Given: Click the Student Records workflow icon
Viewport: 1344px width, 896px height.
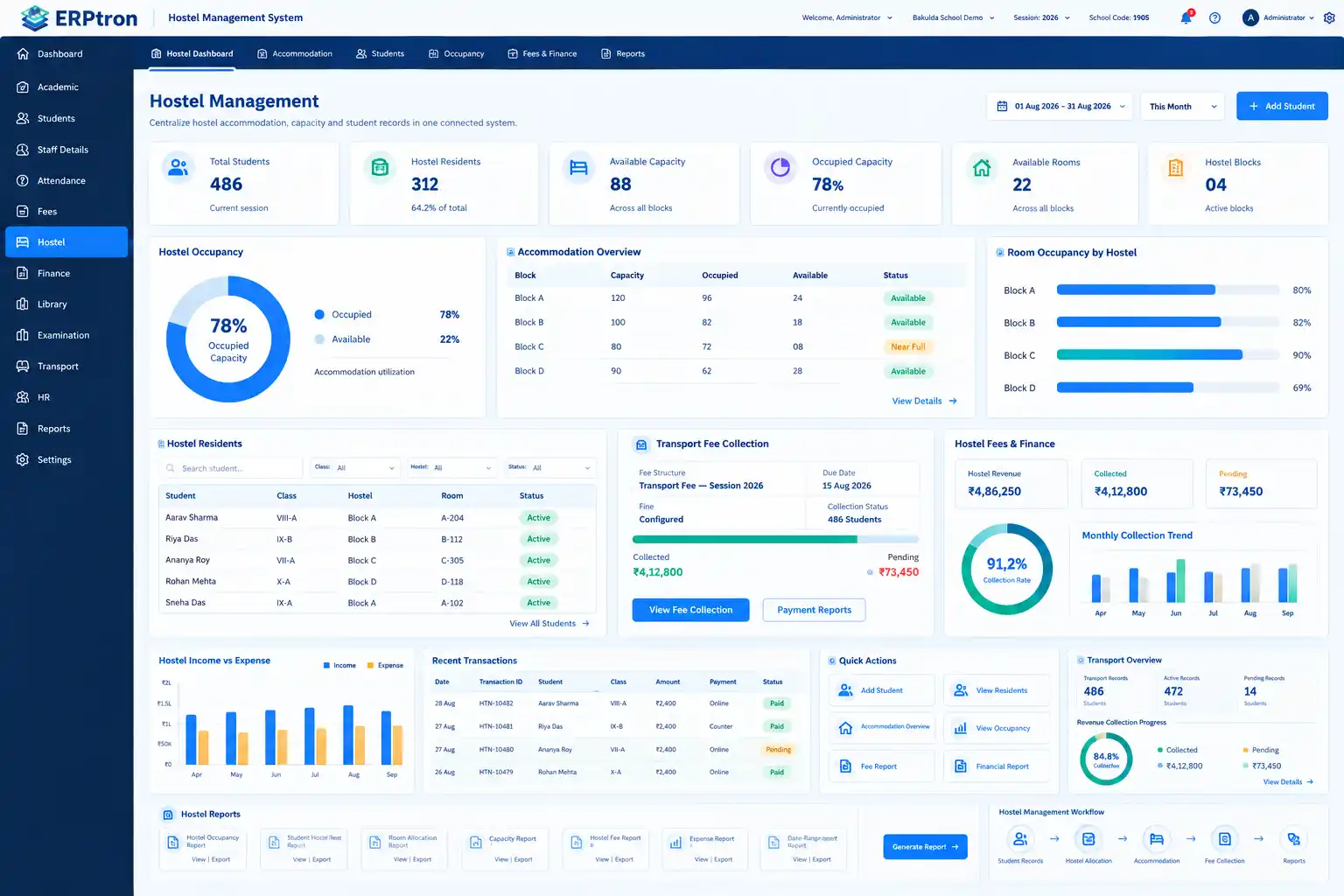Looking at the screenshot, I should 1020,839.
